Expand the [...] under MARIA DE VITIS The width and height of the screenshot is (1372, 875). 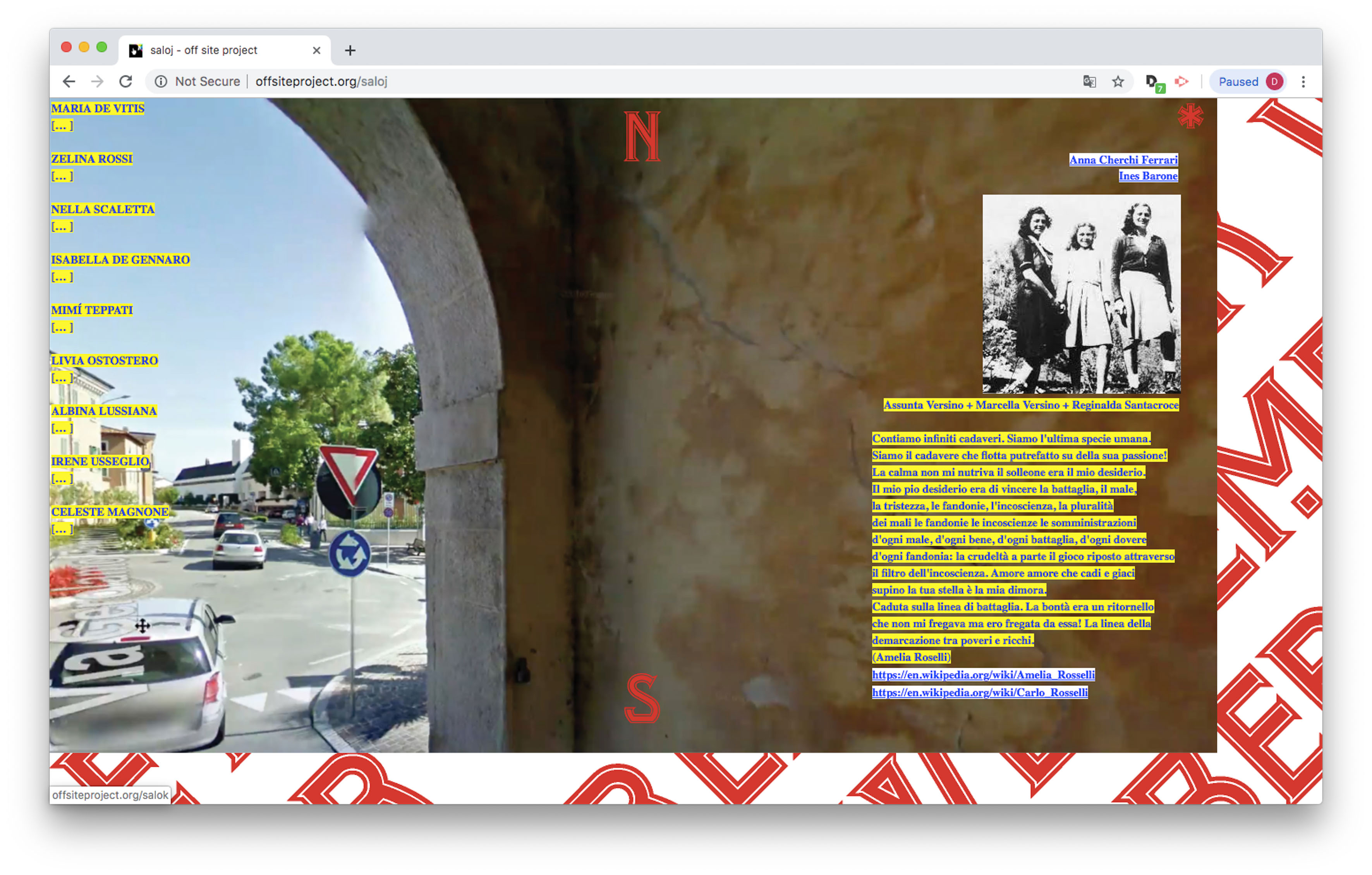coord(62,126)
